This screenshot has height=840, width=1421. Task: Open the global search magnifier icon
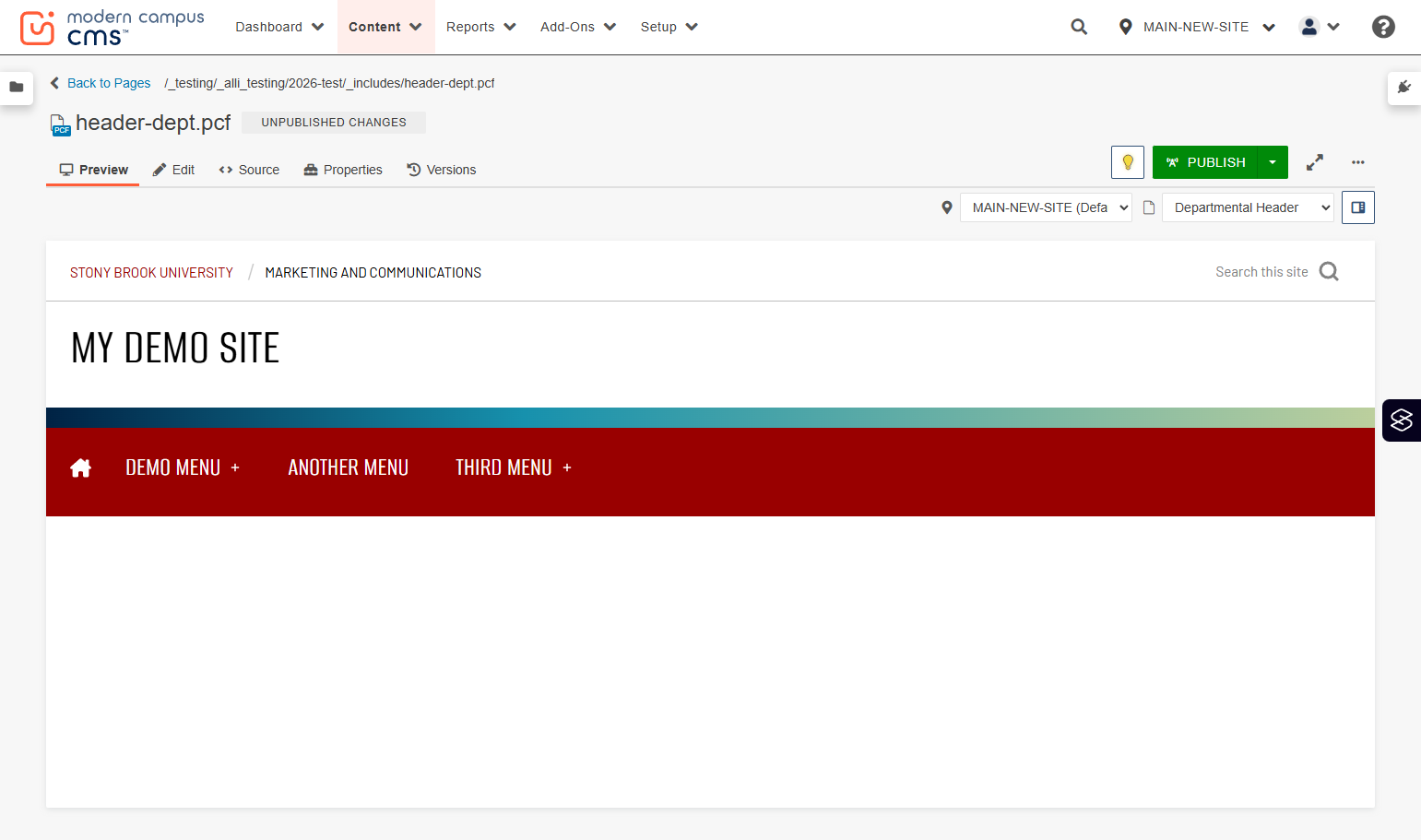click(x=1079, y=27)
